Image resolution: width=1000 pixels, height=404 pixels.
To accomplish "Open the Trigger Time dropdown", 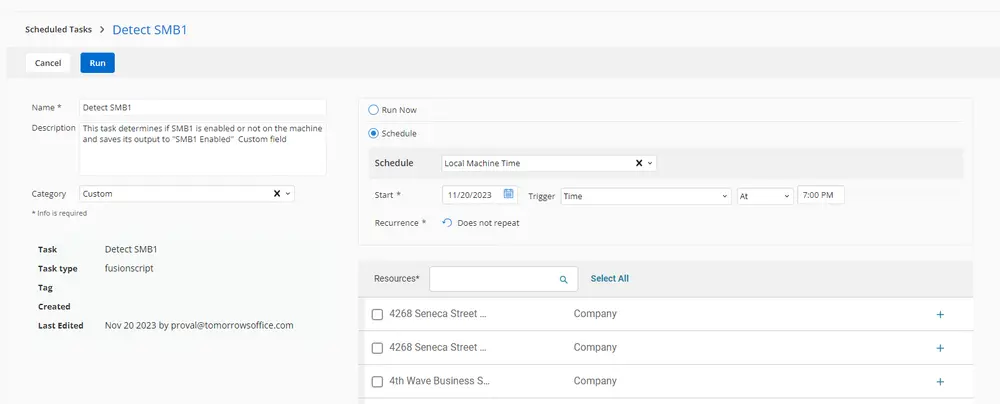I will (x=646, y=196).
